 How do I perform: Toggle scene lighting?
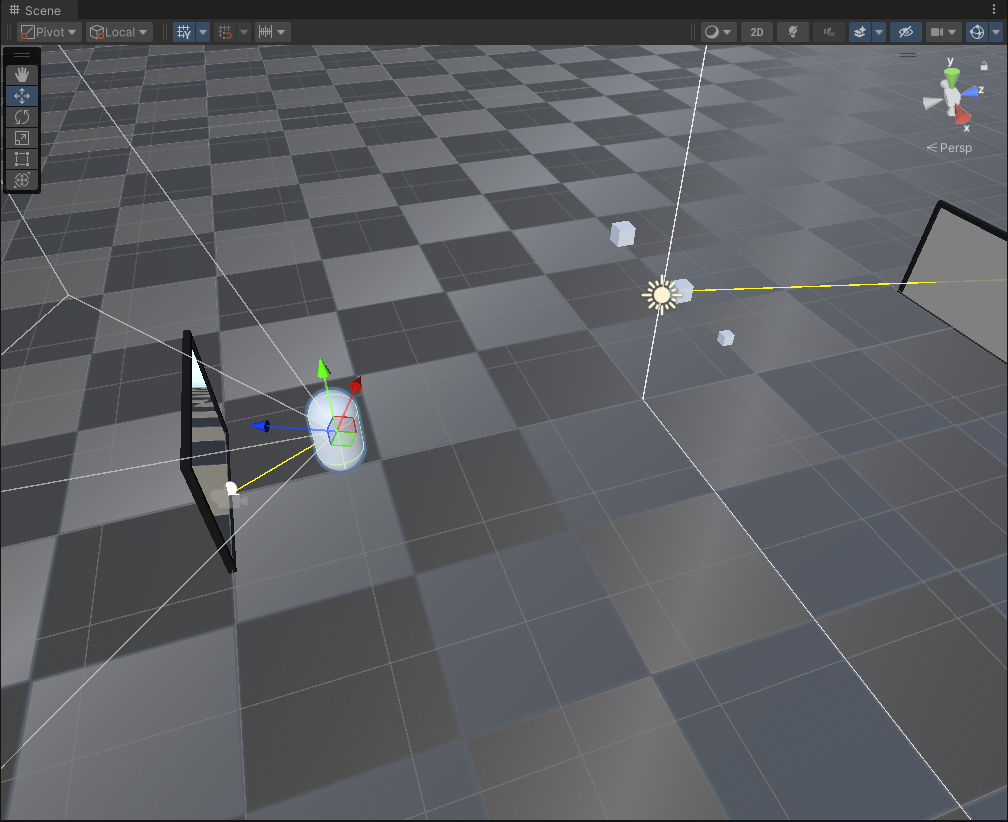click(x=793, y=32)
